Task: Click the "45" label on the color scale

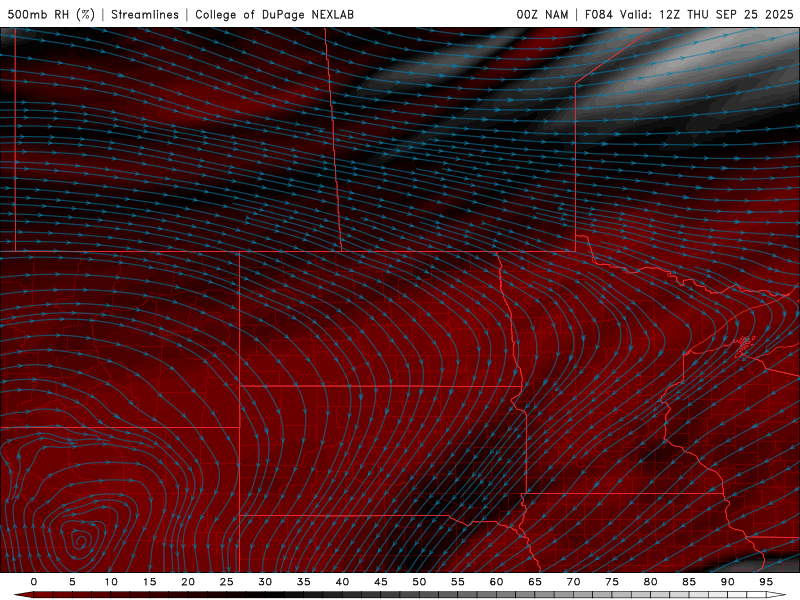Action: click(x=381, y=582)
